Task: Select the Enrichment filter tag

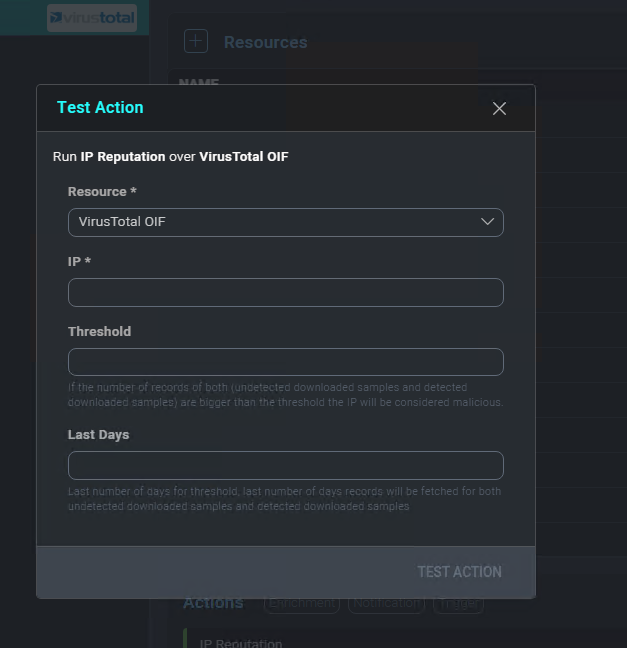Action: click(301, 603)
